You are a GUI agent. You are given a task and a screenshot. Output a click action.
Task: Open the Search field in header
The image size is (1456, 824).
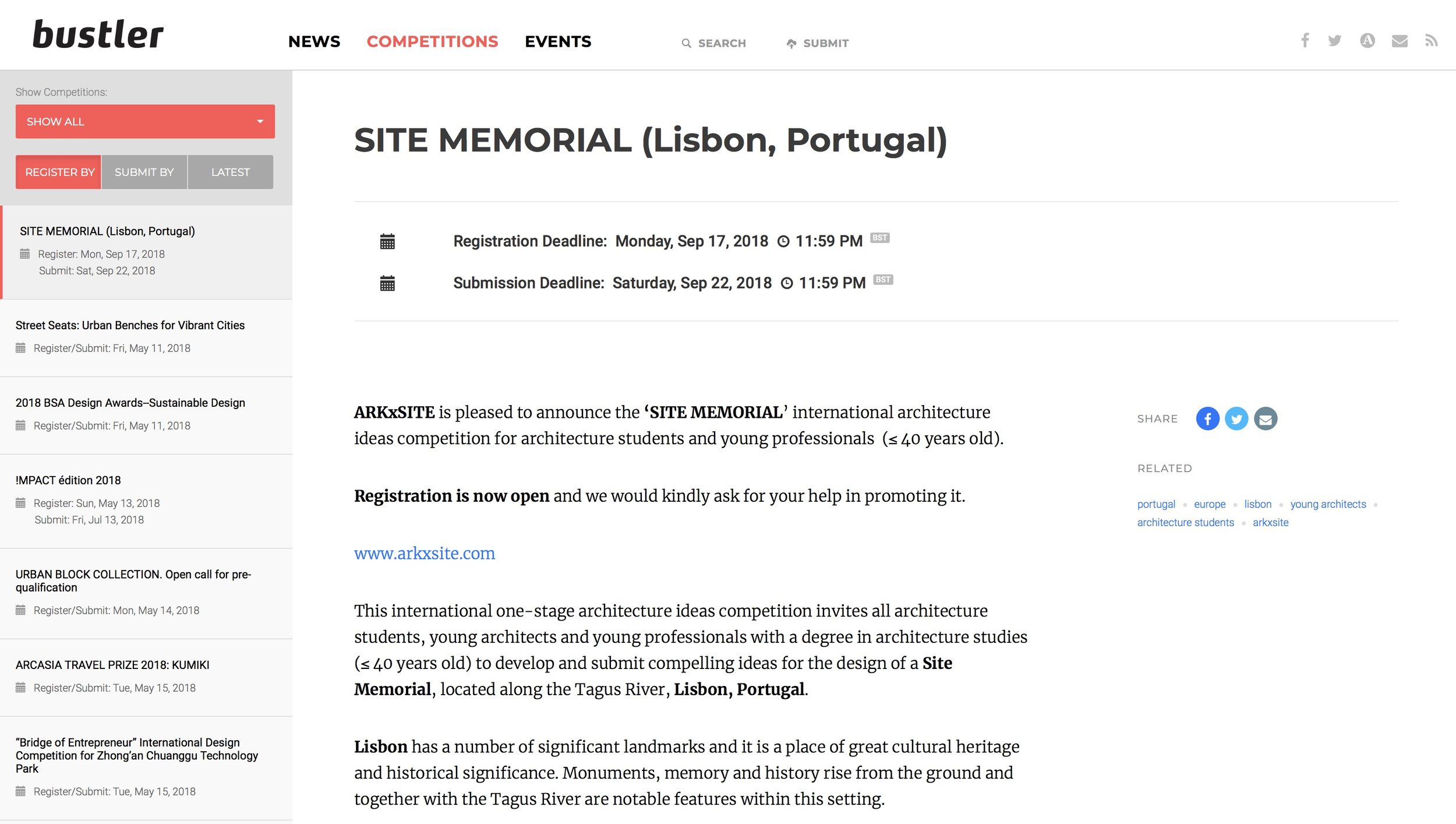coord(714,43)
